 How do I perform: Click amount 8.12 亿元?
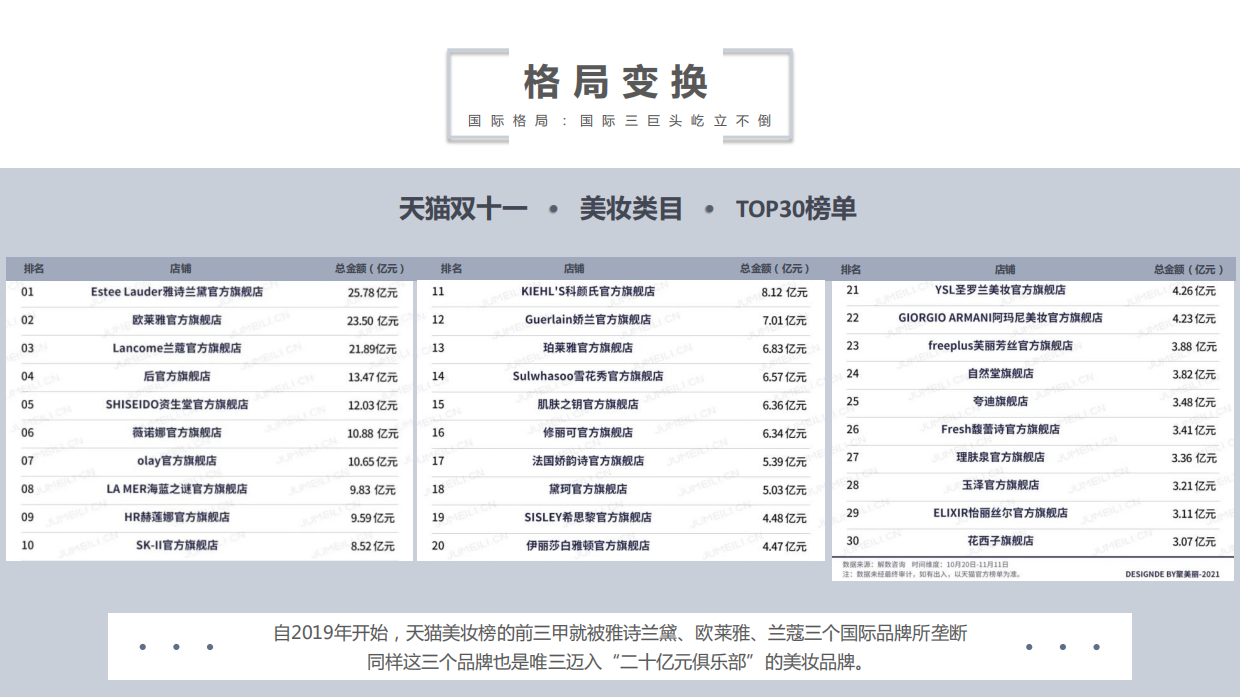click(784, 293)
